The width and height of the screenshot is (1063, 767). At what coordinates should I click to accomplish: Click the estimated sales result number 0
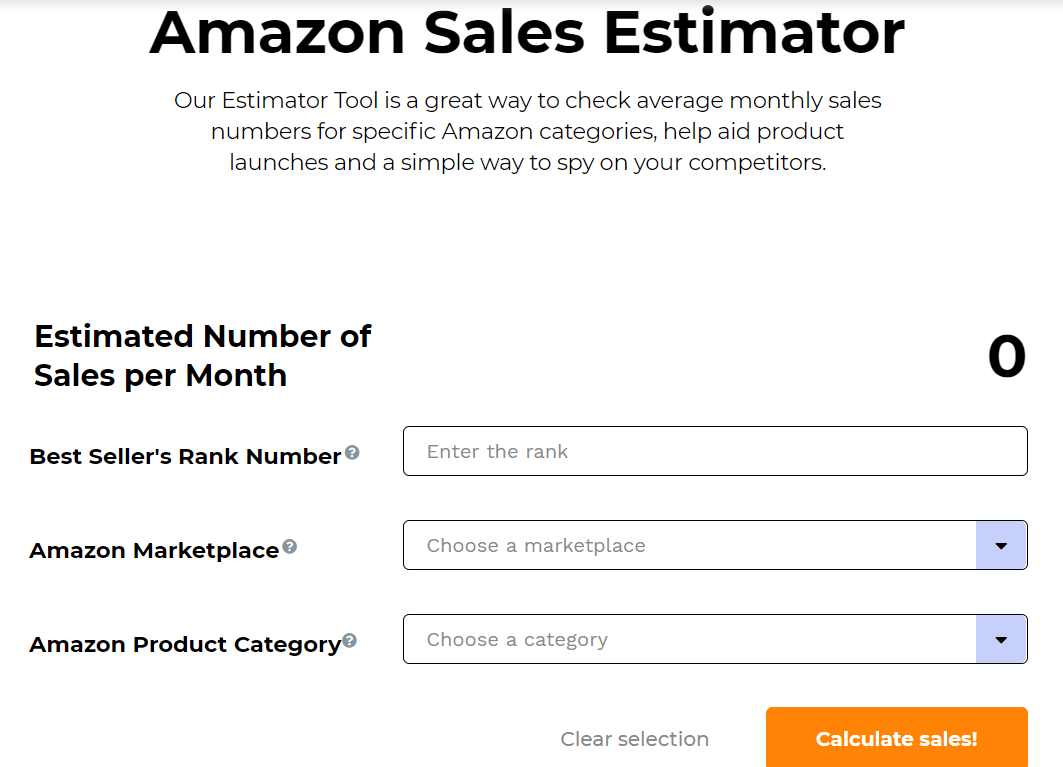(1007, 357)
